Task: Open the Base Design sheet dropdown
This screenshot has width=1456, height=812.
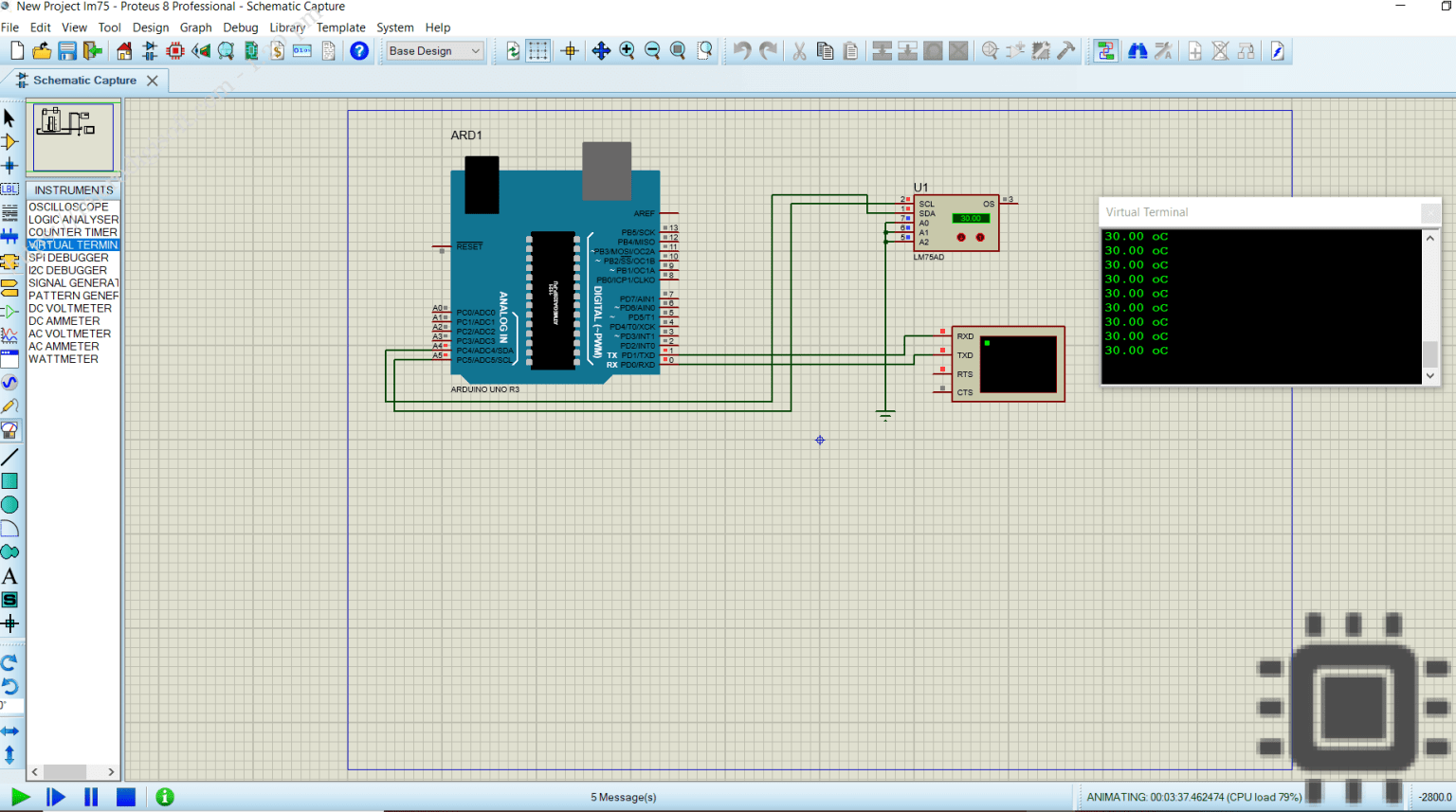Action: [474, 50]
